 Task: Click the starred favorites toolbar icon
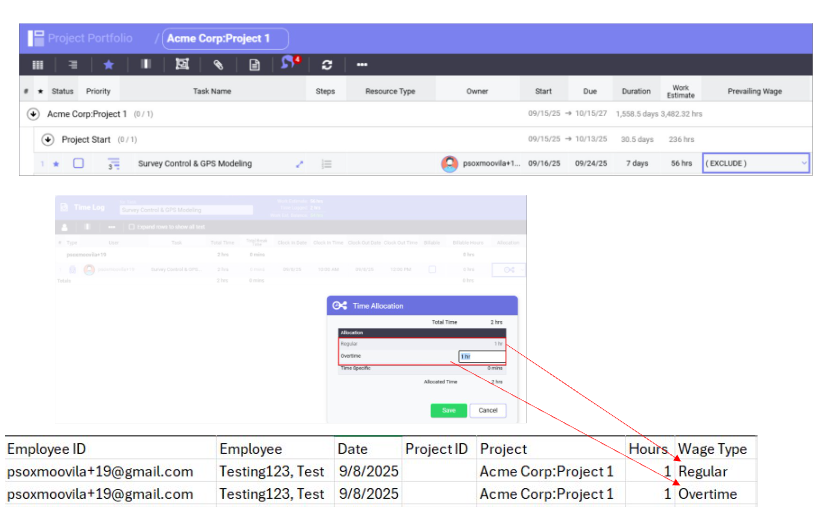click(x=108, y=65)
